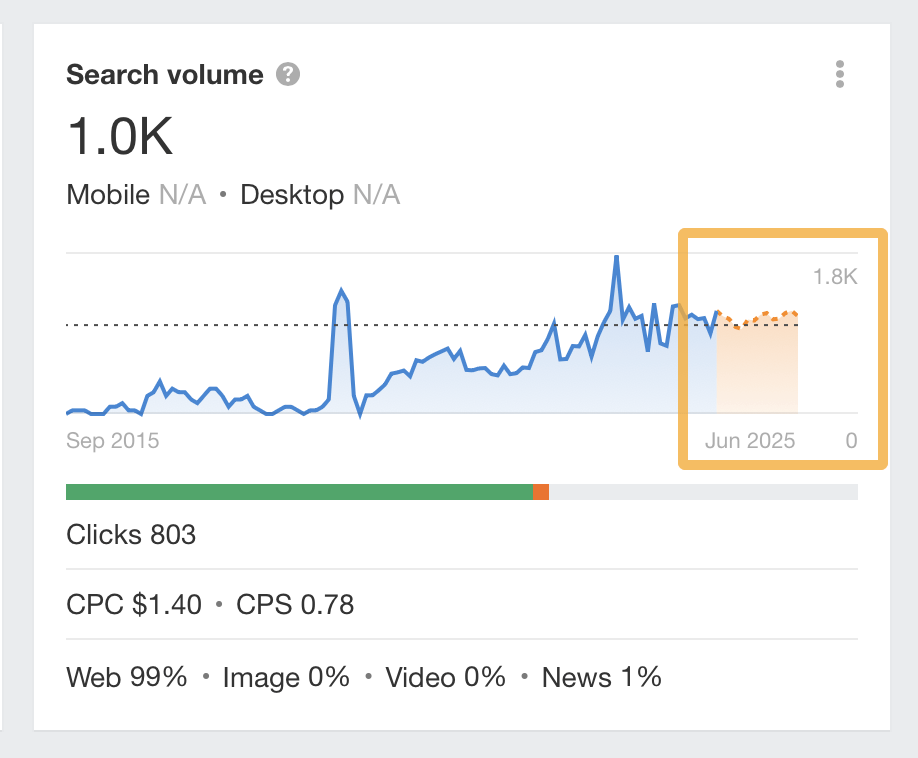
Task: Select the Sep 2015 date label
Action: click(x=112, y=440)
